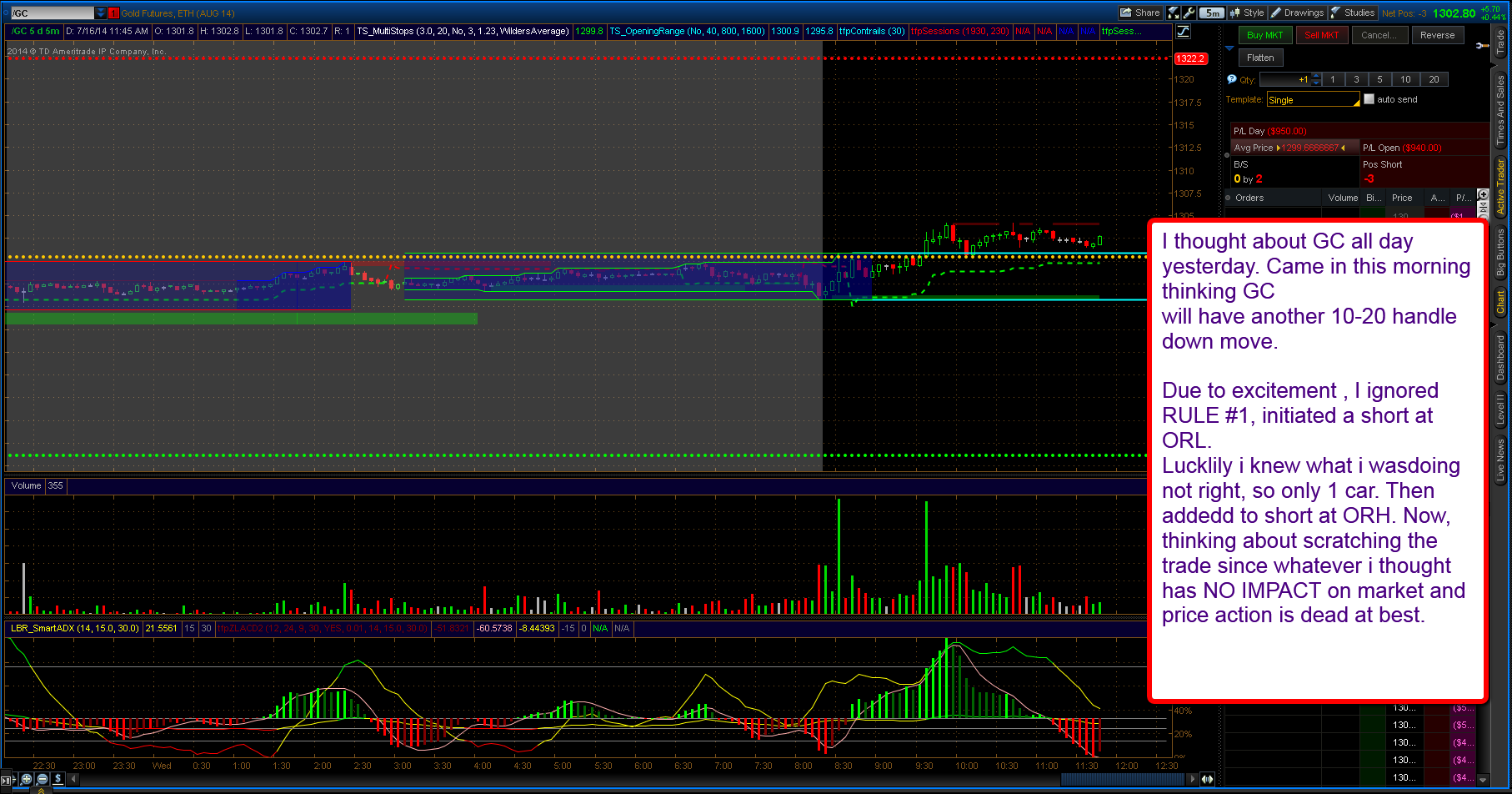Toggle the chart price-scale curve icon
1512x794 pixels.
tap(1183, 32)
